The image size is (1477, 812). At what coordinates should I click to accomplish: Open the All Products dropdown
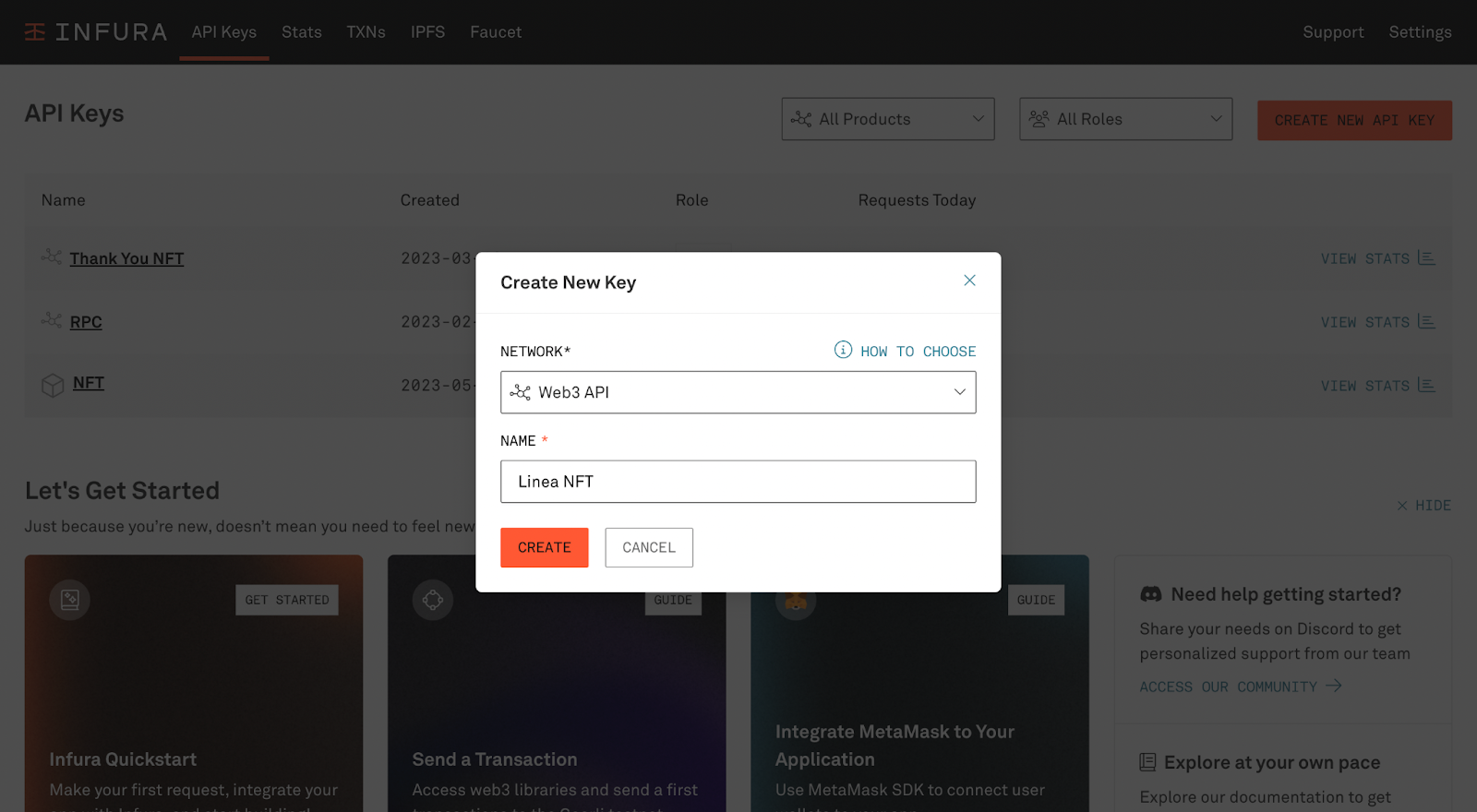click(x=888, y=119)
